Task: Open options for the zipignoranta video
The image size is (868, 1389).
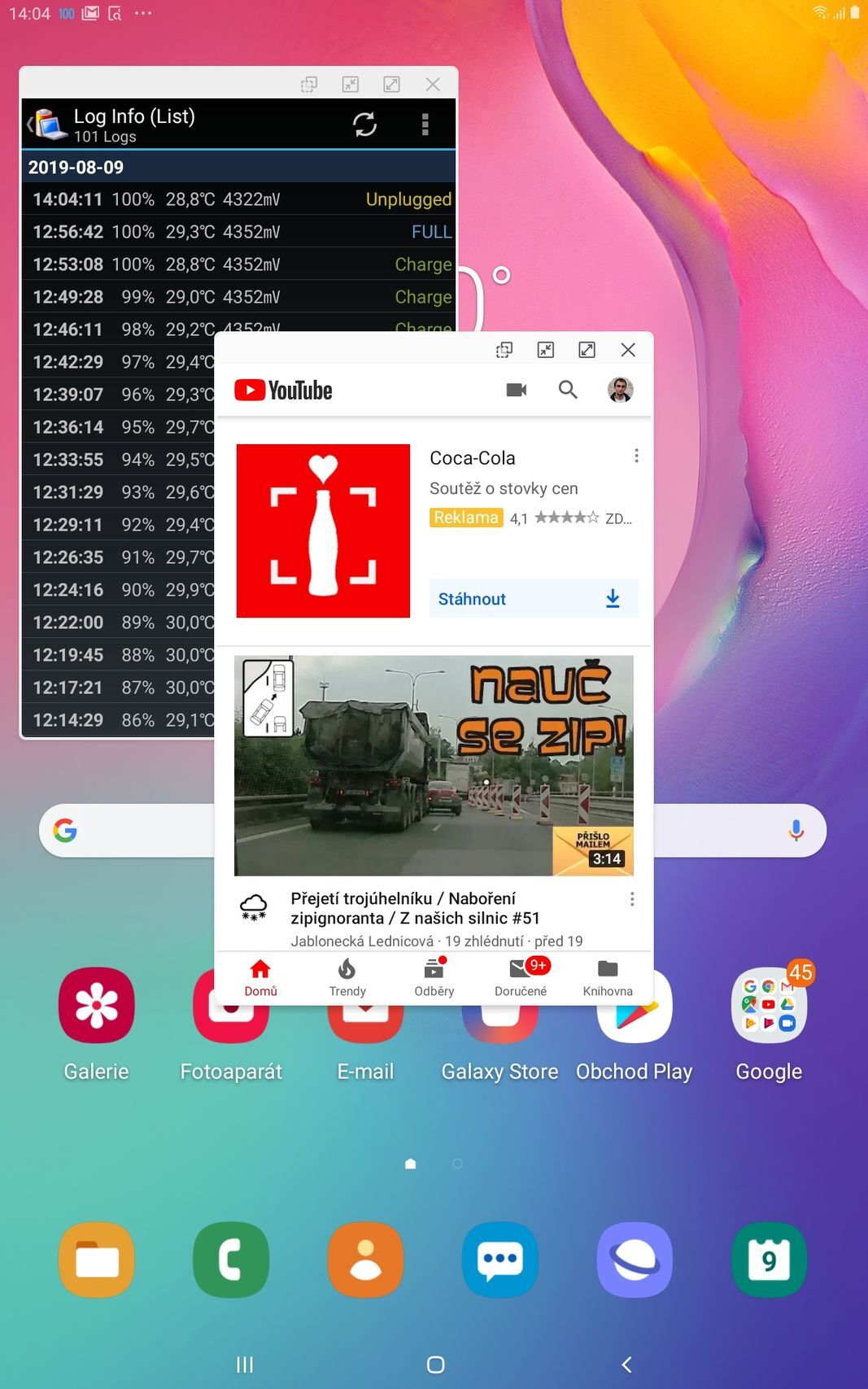Action: [x=632, y=899]
